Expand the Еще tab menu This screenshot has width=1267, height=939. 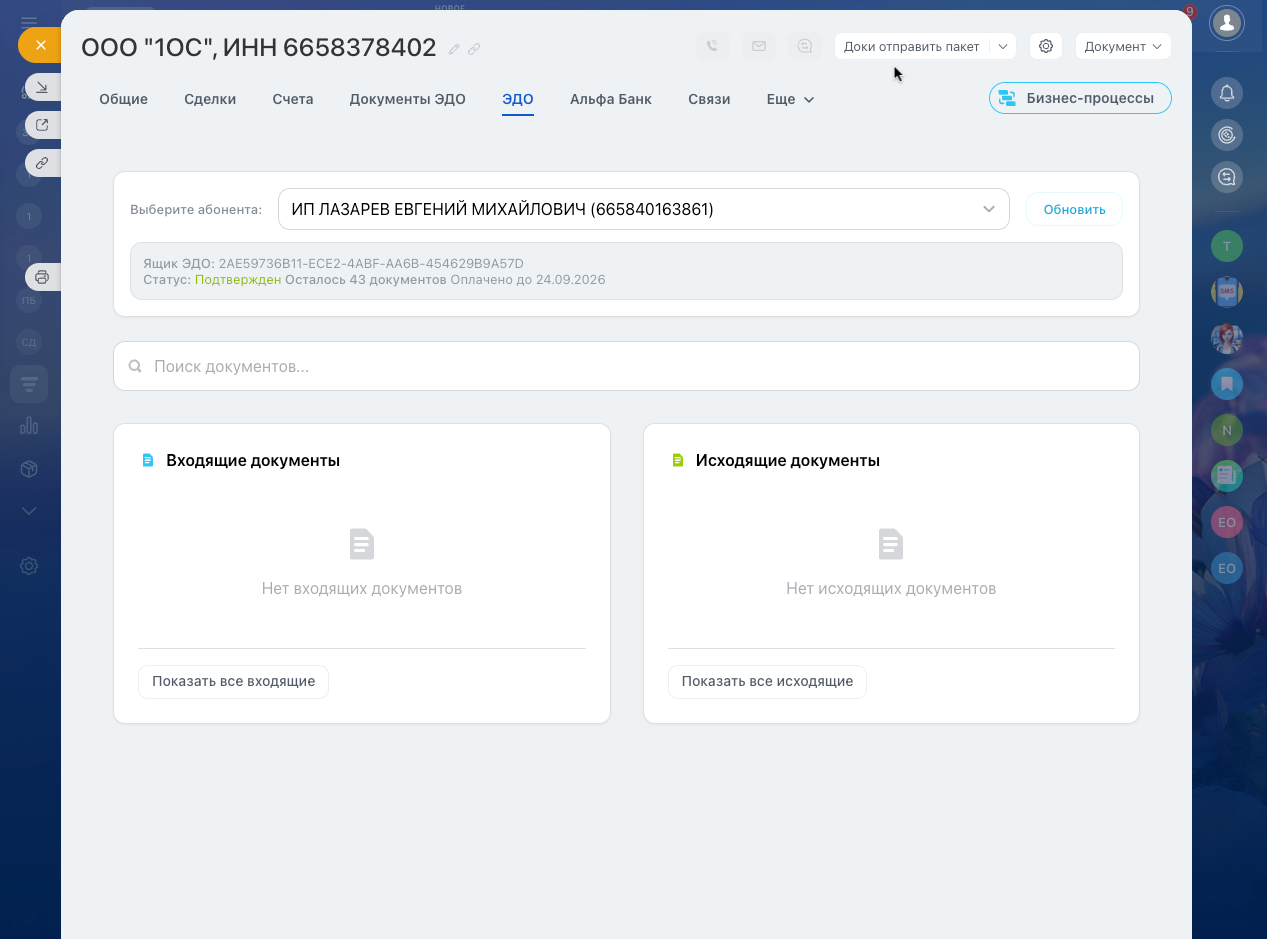click(790, 99)
